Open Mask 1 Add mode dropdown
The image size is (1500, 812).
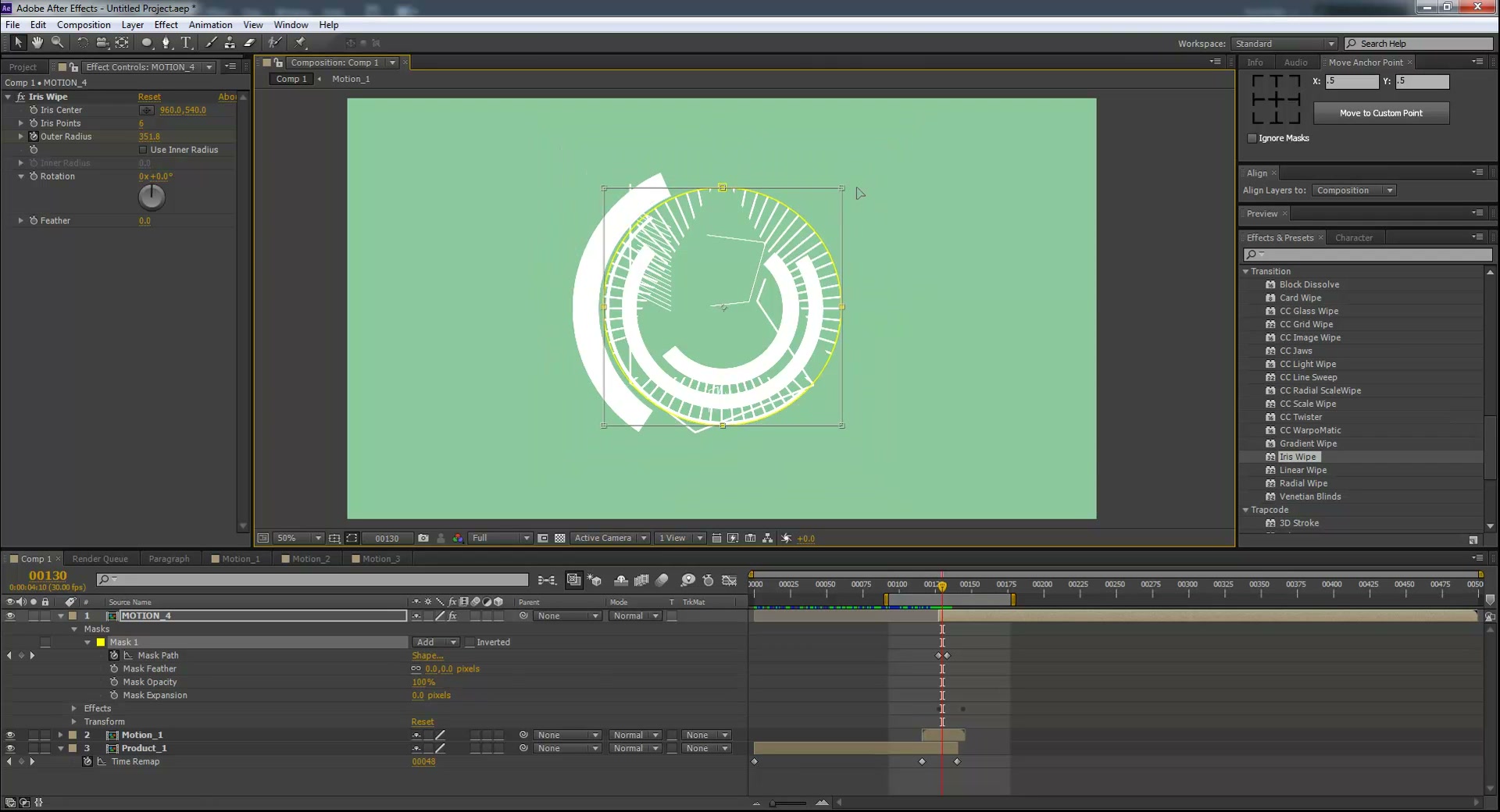tap(436, 643)
